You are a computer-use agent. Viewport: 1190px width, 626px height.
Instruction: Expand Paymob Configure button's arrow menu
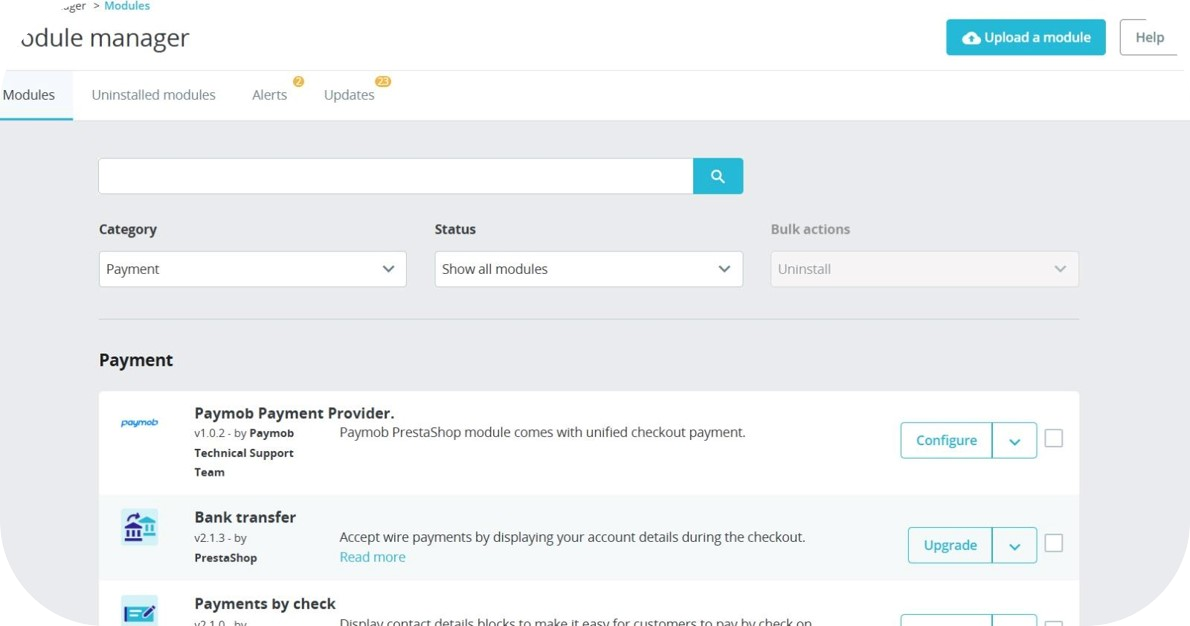tap(1014, 441)
